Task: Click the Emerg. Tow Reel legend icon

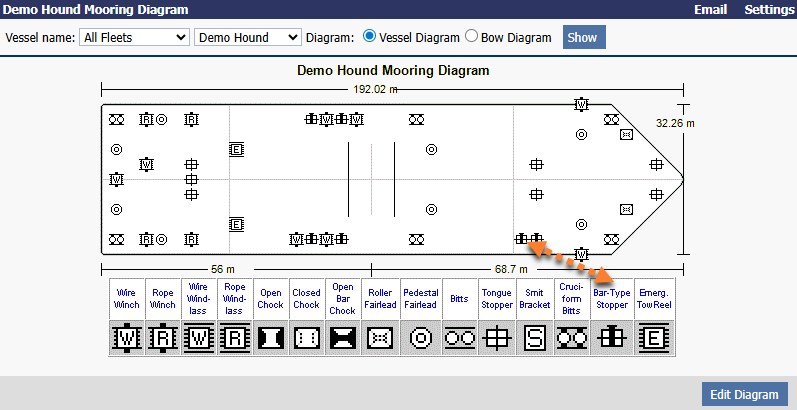Action: tap(654, 339)
